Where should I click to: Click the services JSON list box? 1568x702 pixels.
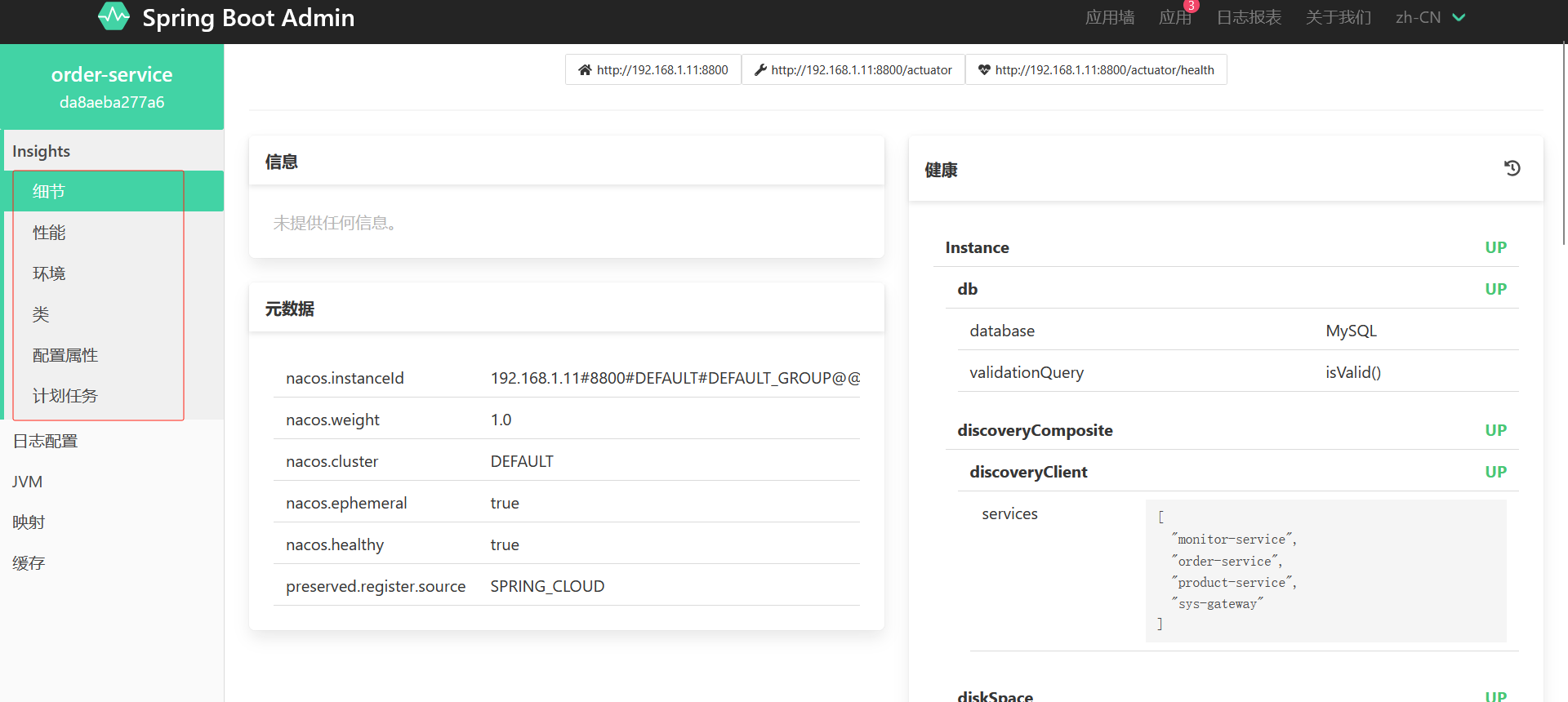[x=1325, y=571]
